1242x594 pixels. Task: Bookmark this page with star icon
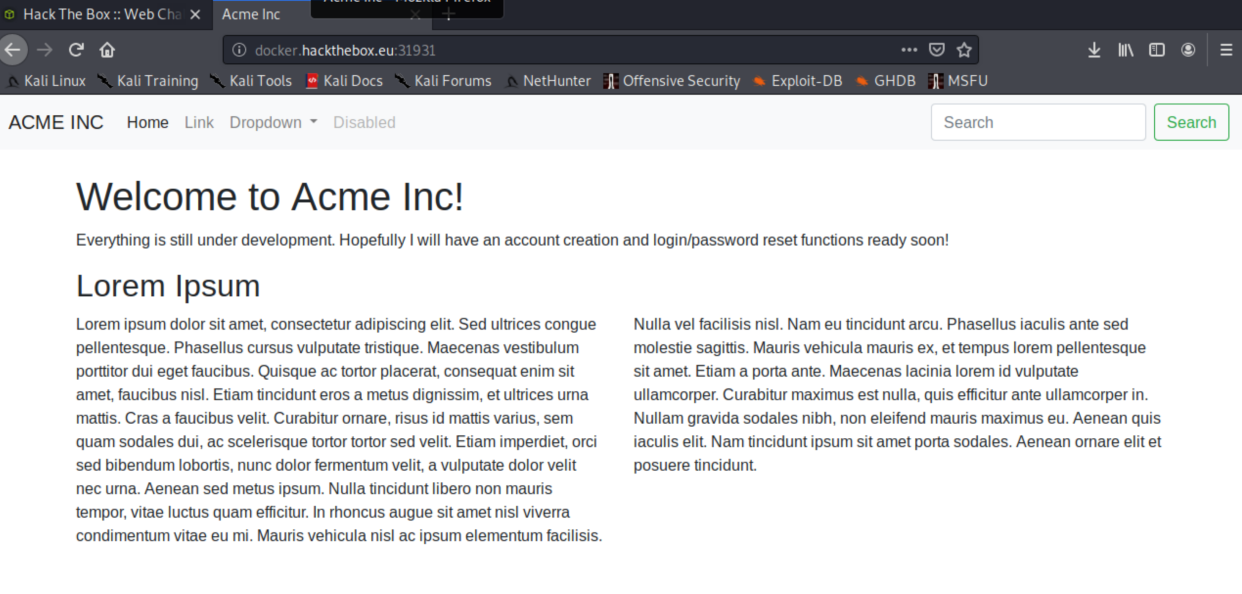pos(964,50)
